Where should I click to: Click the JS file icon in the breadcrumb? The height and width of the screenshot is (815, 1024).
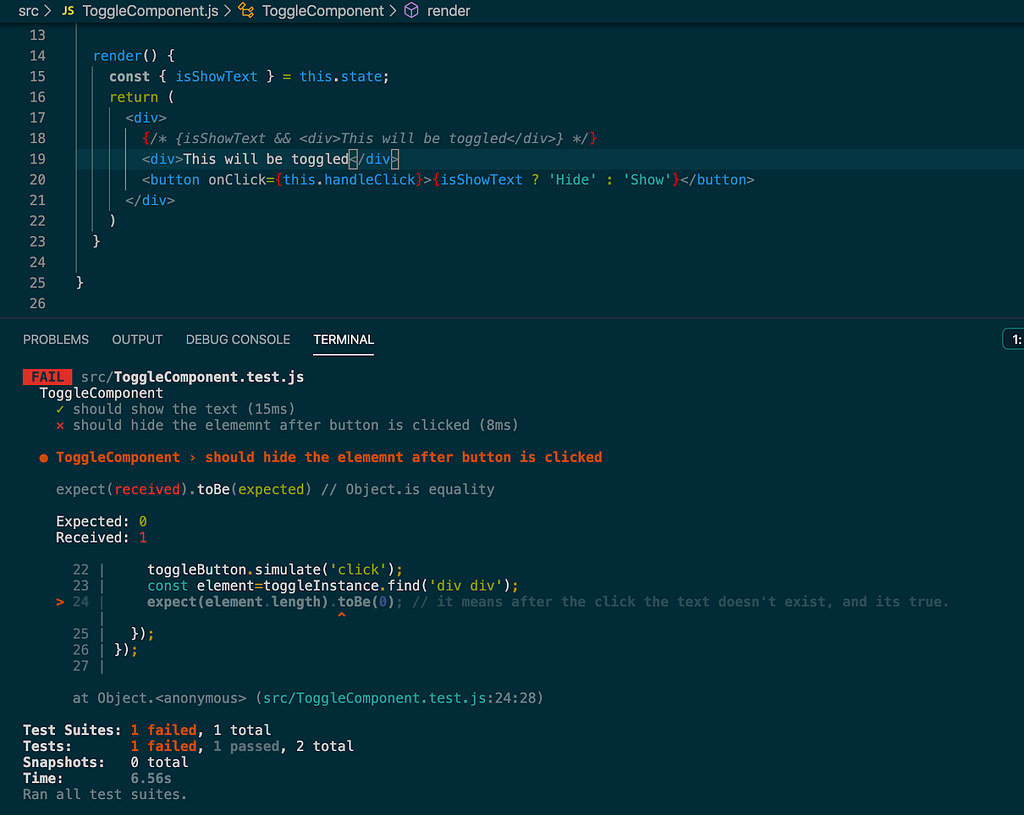pos(67,11)
